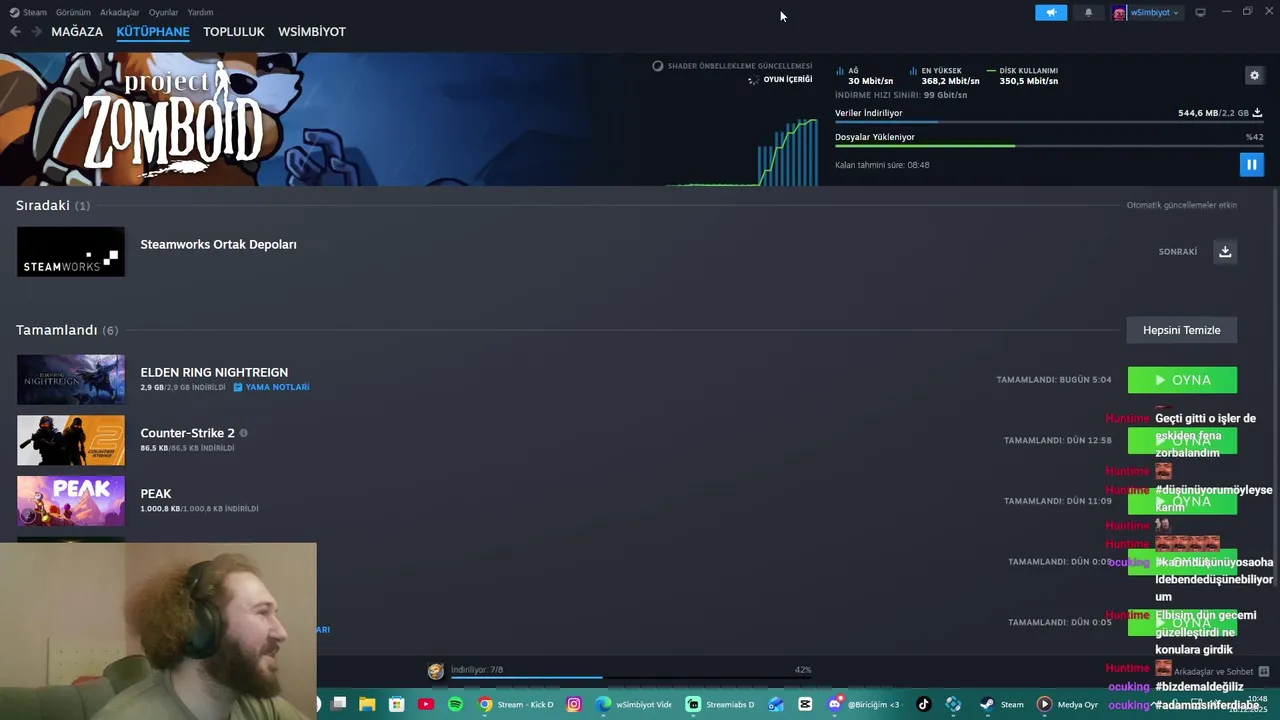Open the WSIMBIYOT profile tab
The image size is (1280, 720).
click(x=312, y=32)
